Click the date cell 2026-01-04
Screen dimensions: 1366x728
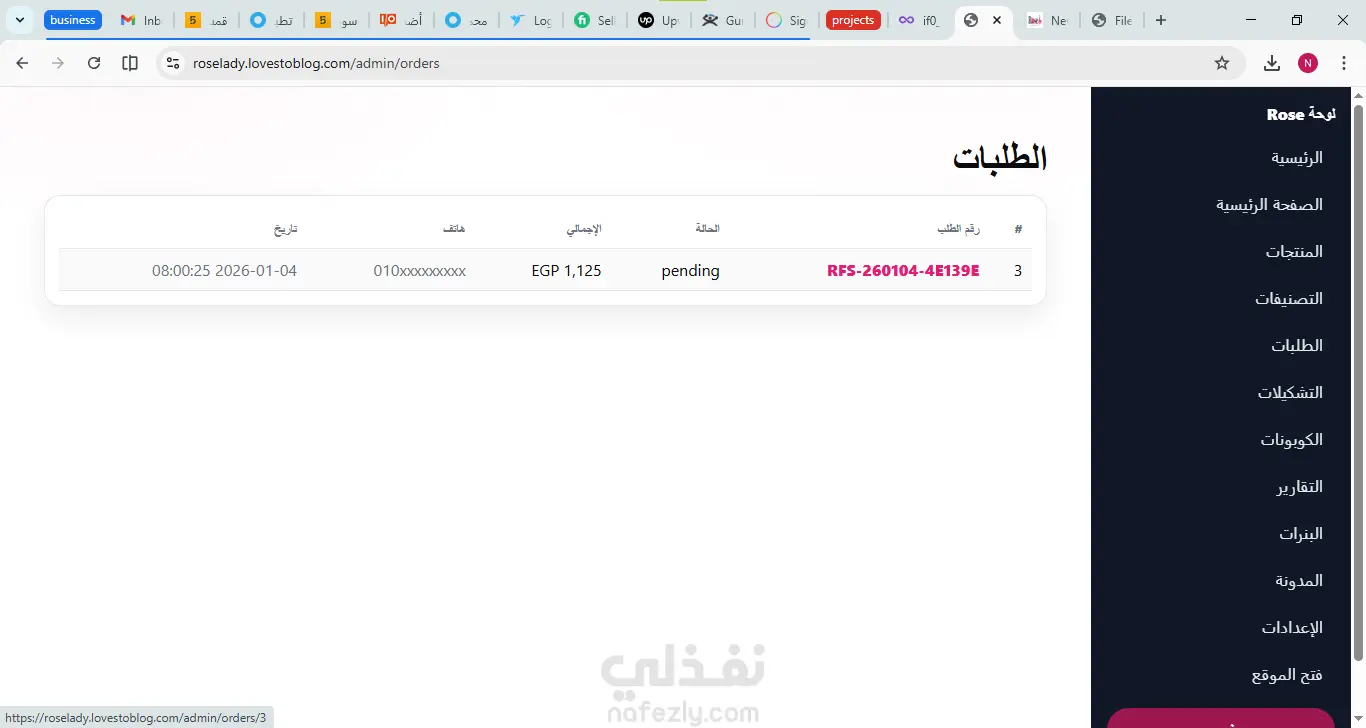click(x=225, y=271)
